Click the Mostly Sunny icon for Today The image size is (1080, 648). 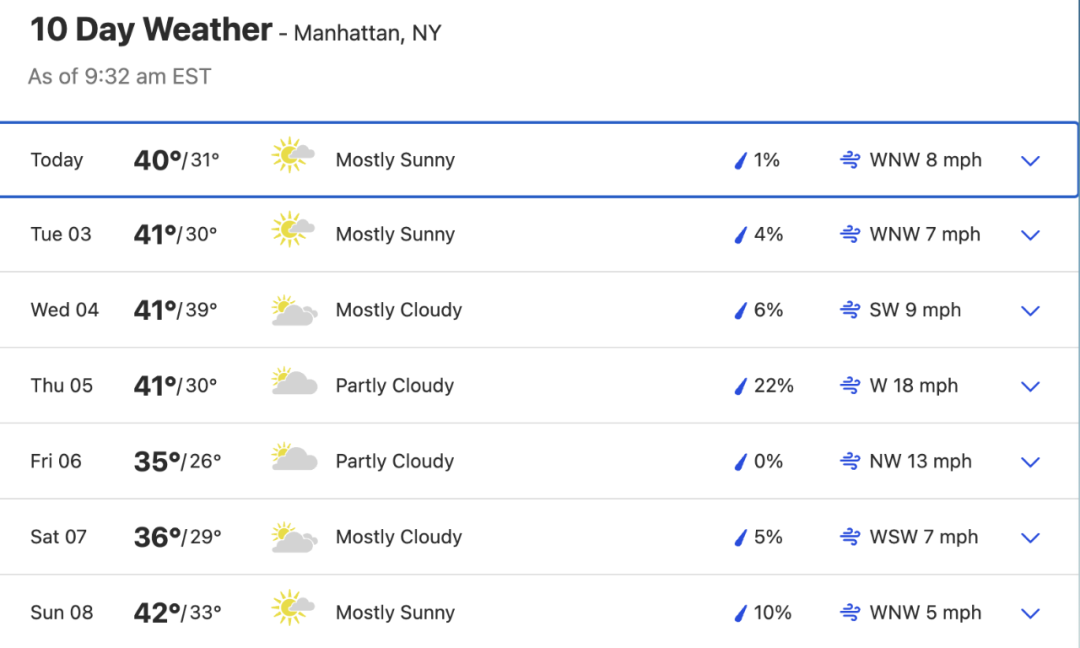coord(293,155)
